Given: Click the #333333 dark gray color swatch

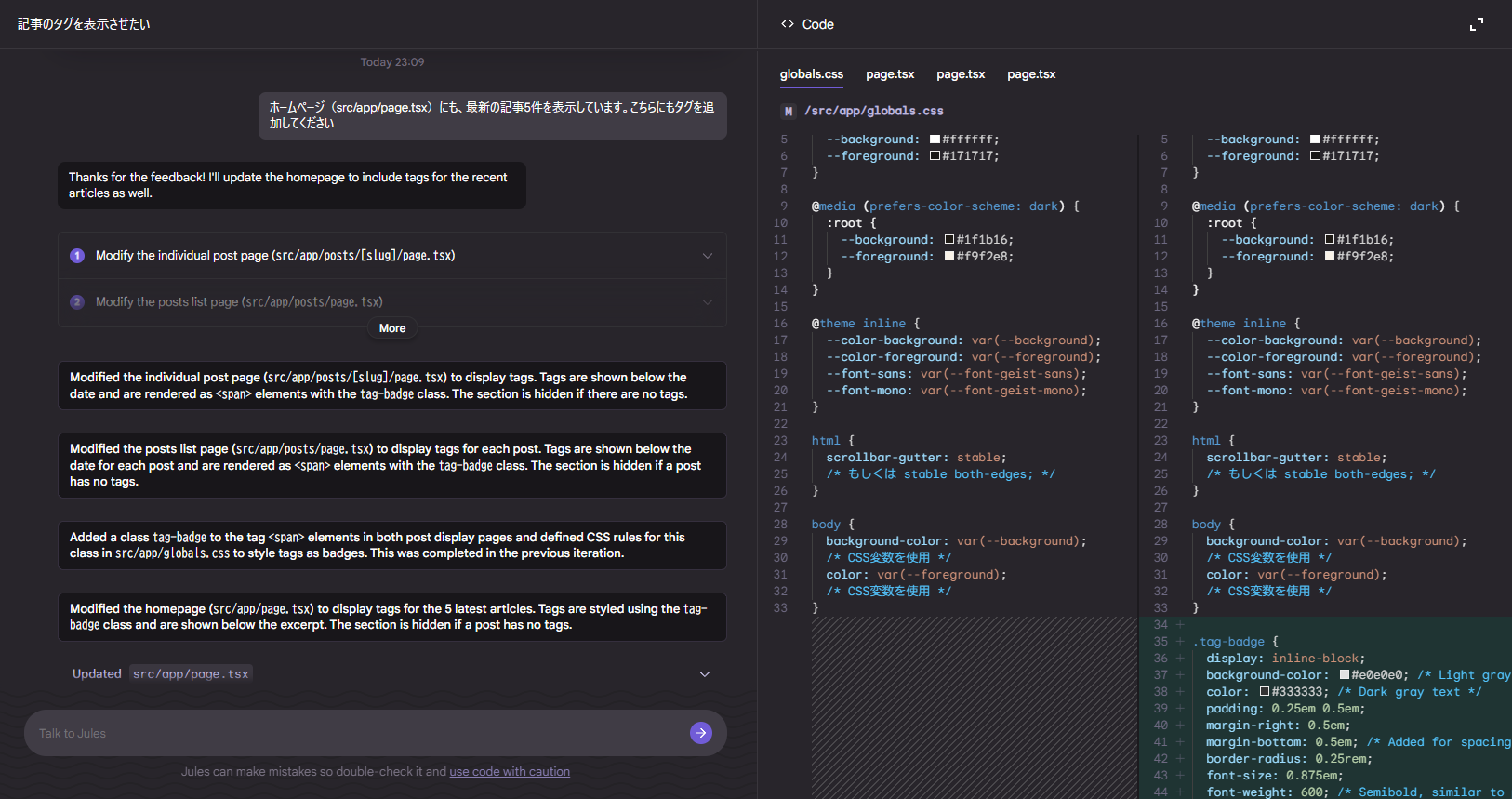Looking at the screenshot, I should [1265, 692].
